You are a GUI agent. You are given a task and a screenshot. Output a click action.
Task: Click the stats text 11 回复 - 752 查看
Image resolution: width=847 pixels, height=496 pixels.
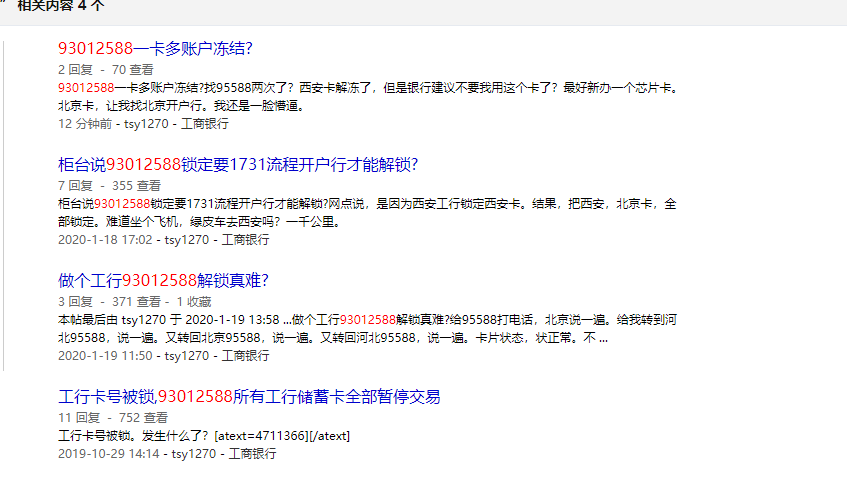click(x=113, y=418)
